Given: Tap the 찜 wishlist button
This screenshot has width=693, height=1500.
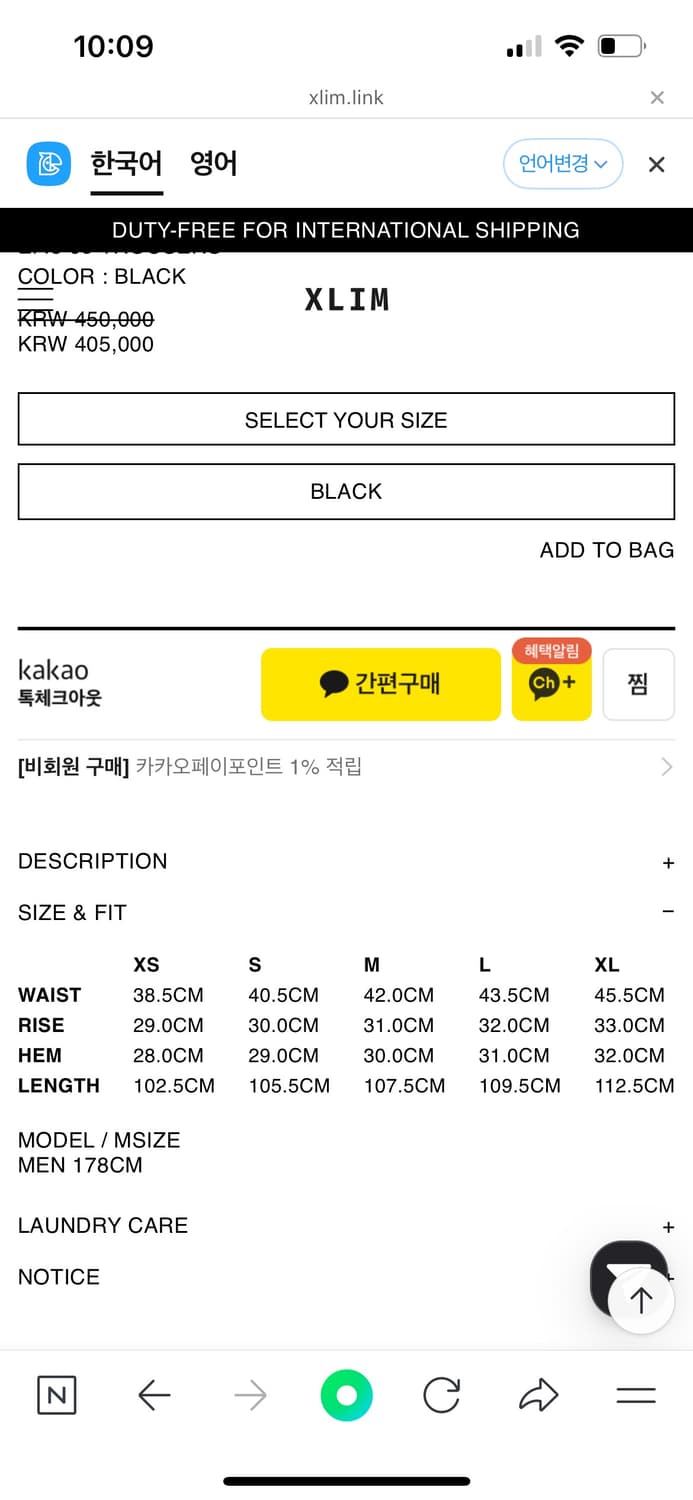Looking at the screenshot, I should pyautogui.click(x=638, y=684).
